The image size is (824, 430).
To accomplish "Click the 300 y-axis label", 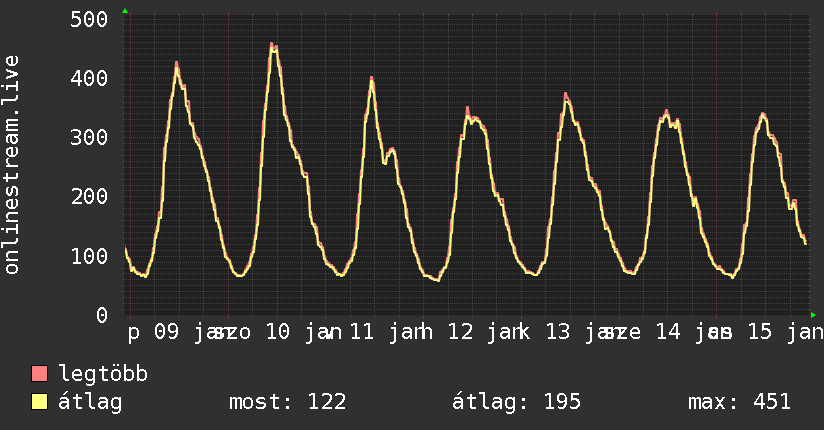I will click(89, 138).
